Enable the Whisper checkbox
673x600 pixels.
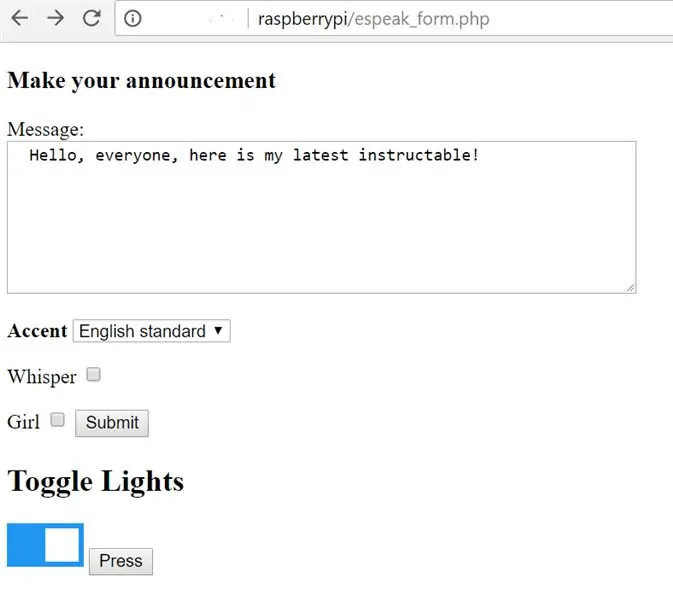[93, 374]
